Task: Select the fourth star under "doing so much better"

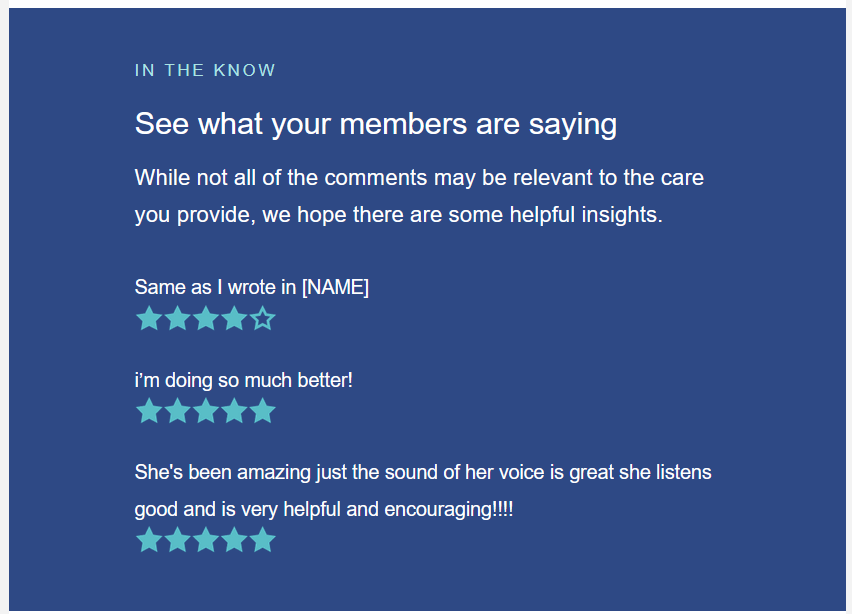Action: (234, 411)
